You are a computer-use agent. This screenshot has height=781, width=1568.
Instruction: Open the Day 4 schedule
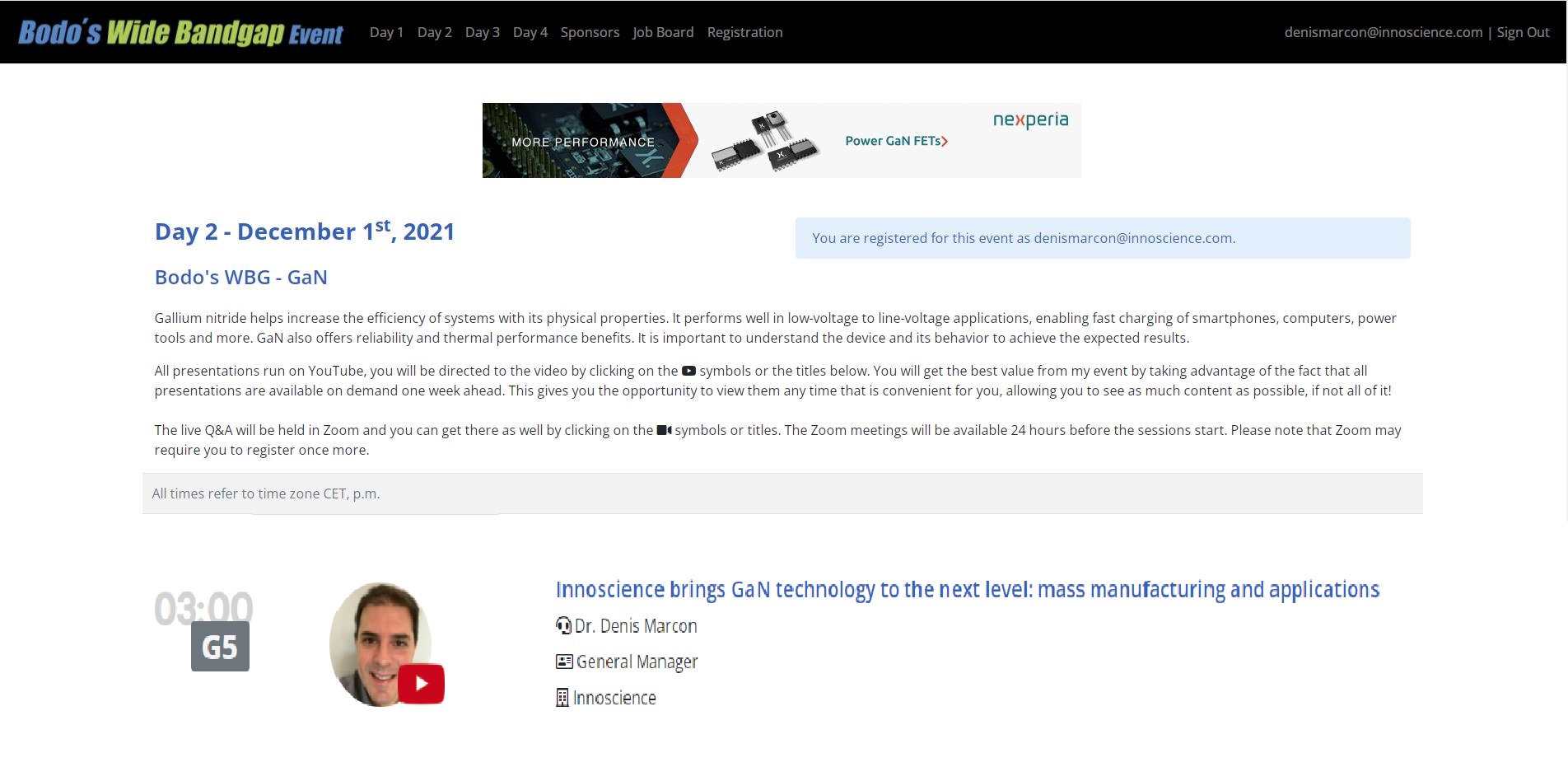point(530,32)
